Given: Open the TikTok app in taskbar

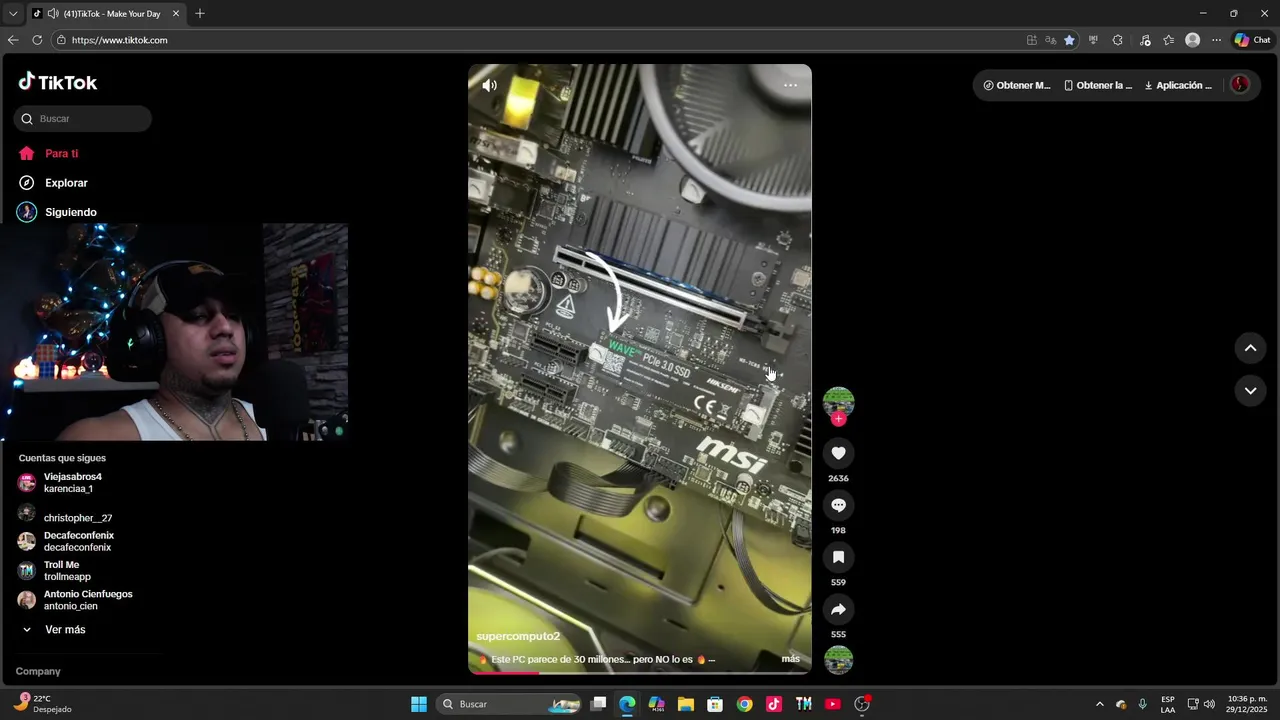Looking at the screenshot, I should coord(774,704).
